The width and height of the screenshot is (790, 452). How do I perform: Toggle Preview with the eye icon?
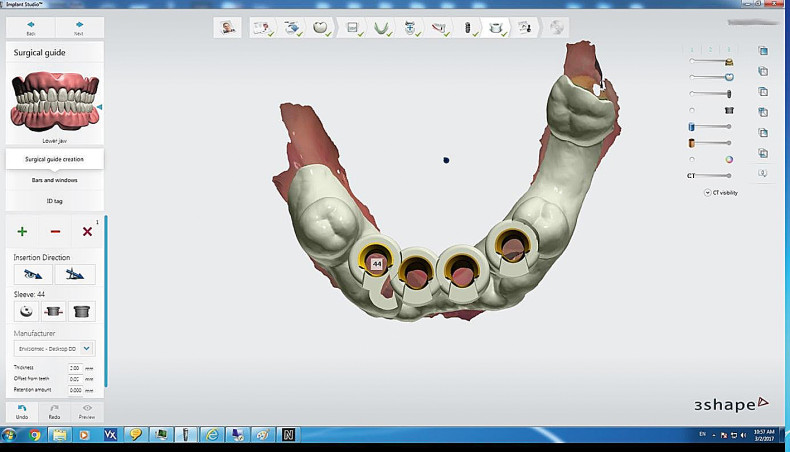click(87, 411)
